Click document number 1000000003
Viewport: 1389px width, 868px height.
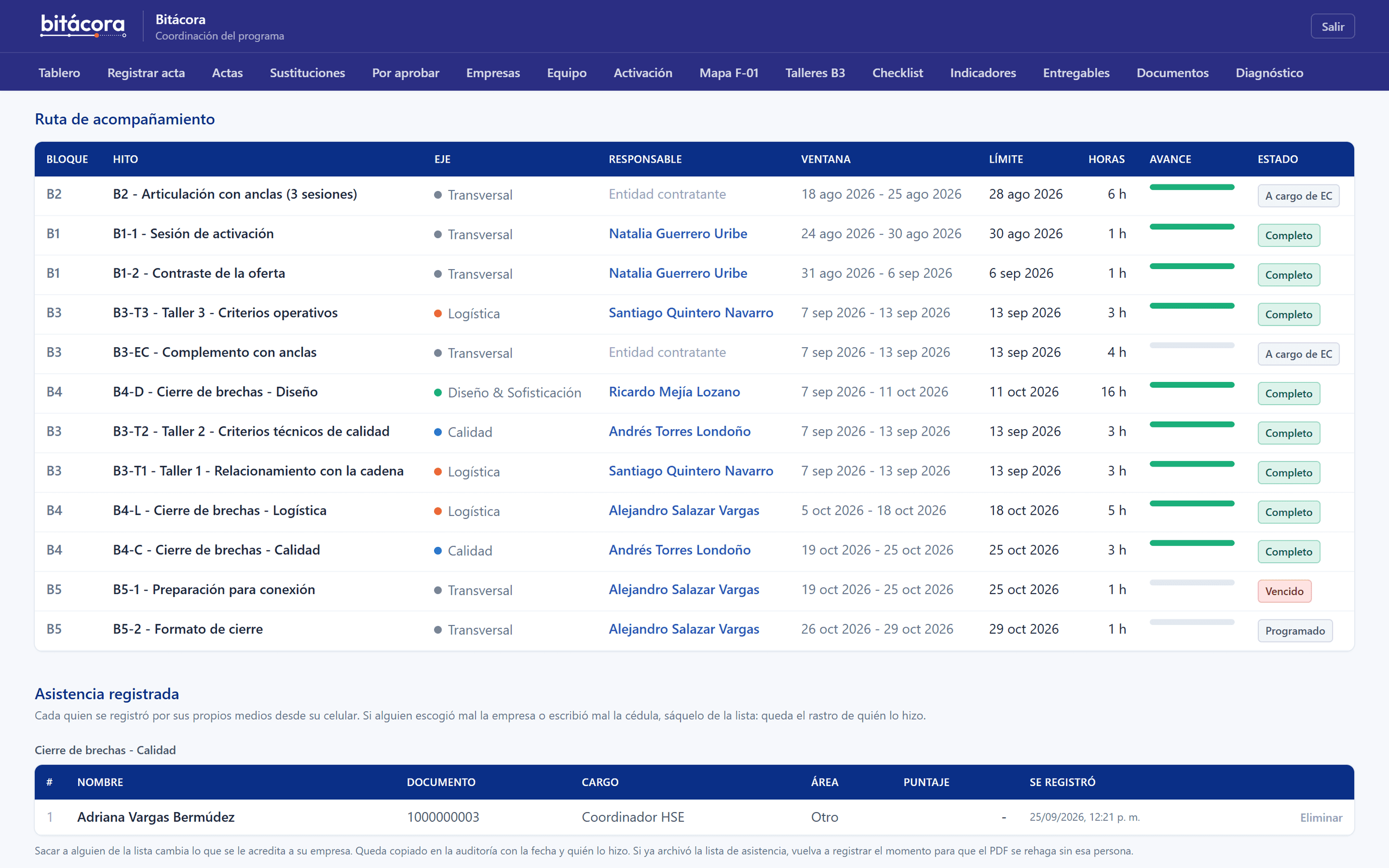[443, 817]
